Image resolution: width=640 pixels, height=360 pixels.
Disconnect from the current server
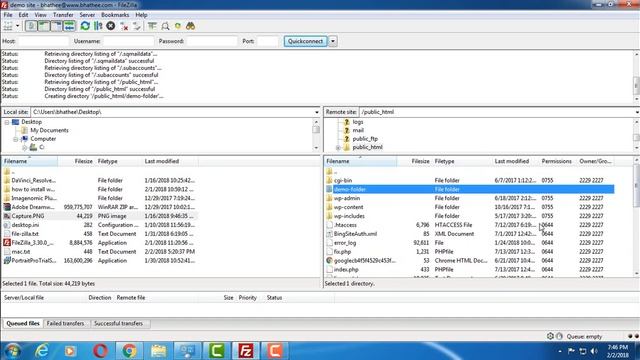124,26
